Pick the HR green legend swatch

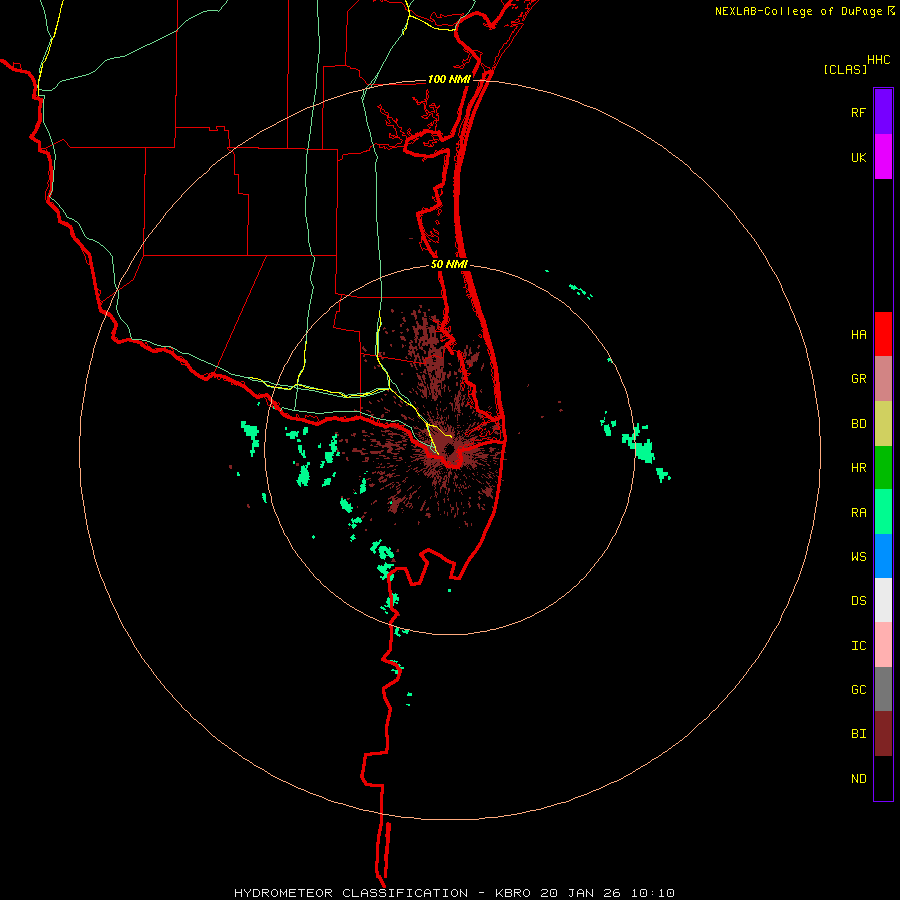883,468
